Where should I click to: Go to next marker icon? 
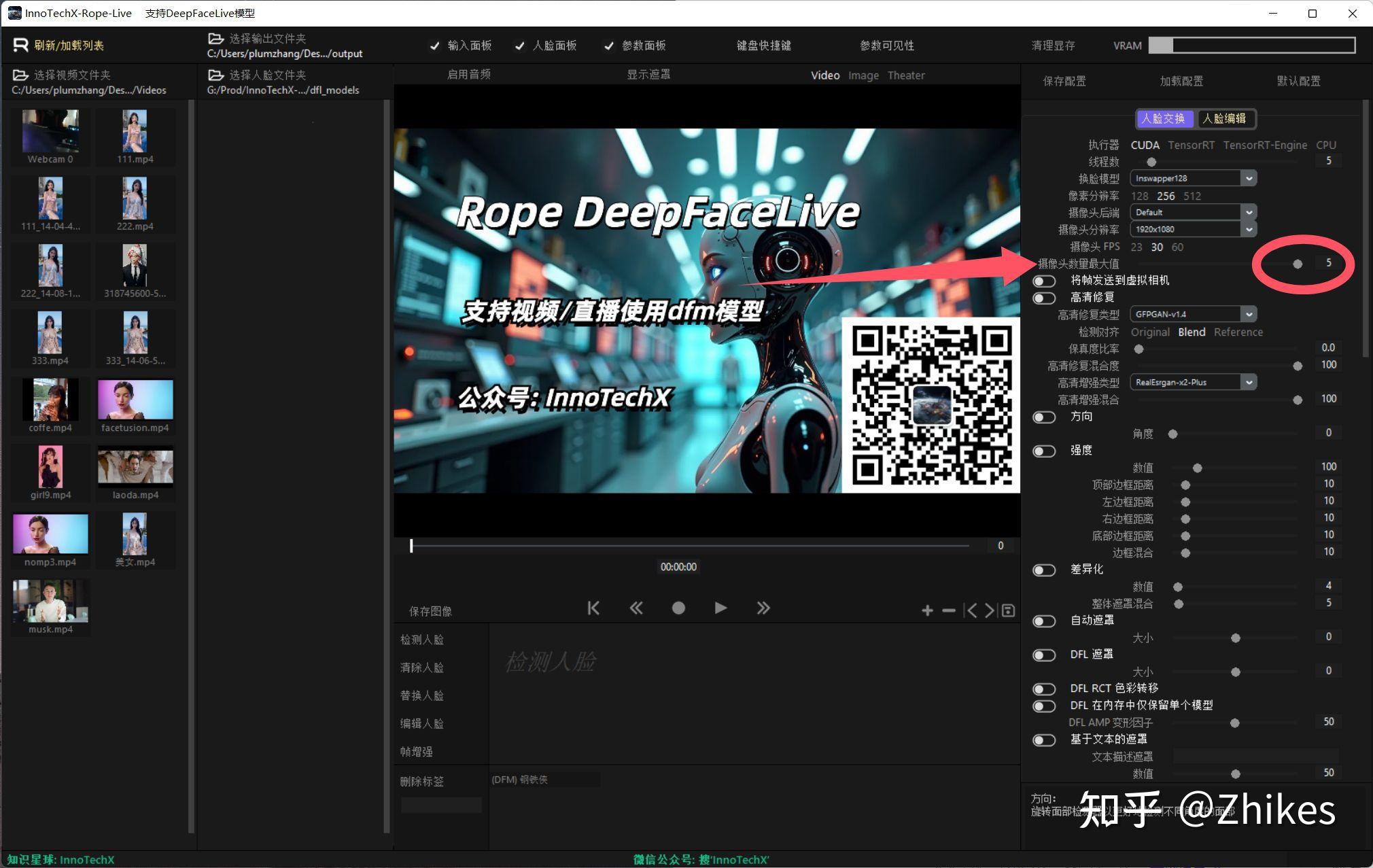(x=990, y=610)
